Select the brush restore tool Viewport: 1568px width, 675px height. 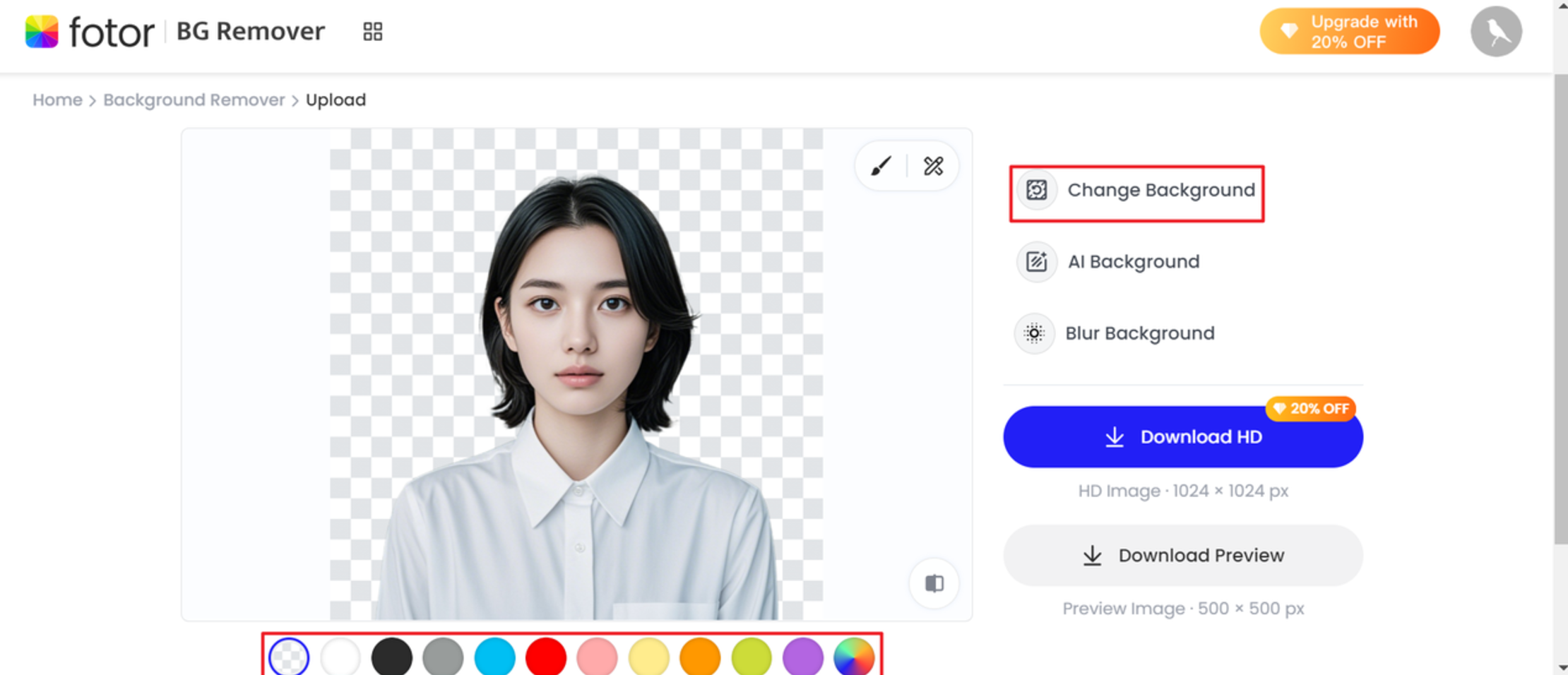tap(881, 166)
